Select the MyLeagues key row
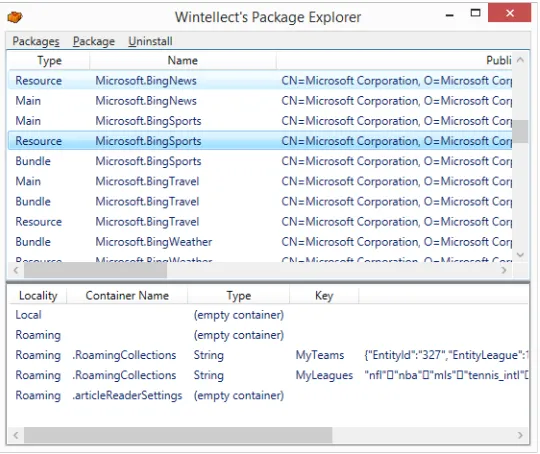540x454 pixels. coord(269,375)
